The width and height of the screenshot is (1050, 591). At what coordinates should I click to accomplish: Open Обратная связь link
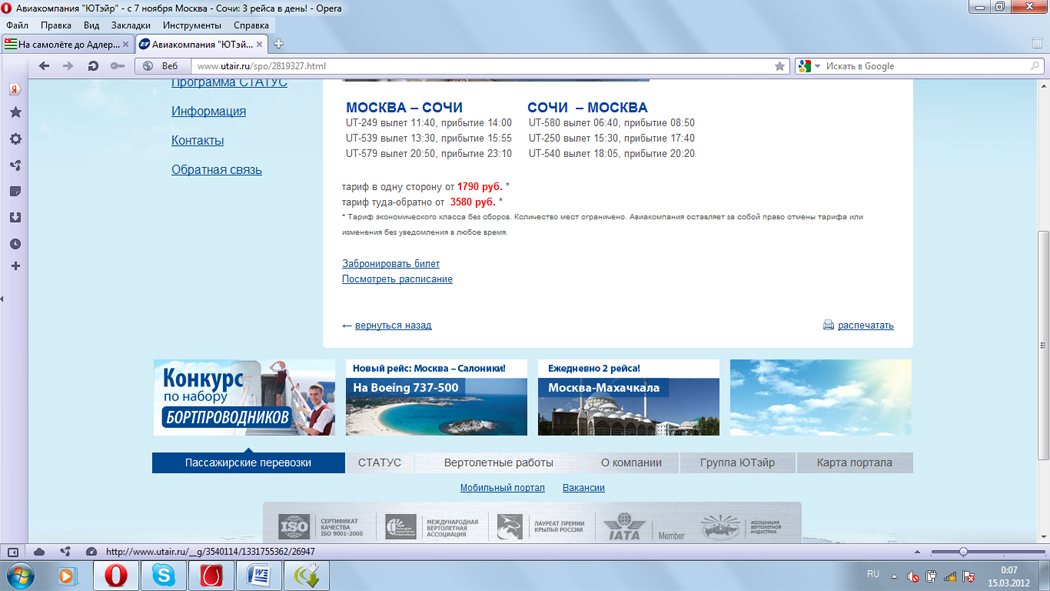(216, 170)
